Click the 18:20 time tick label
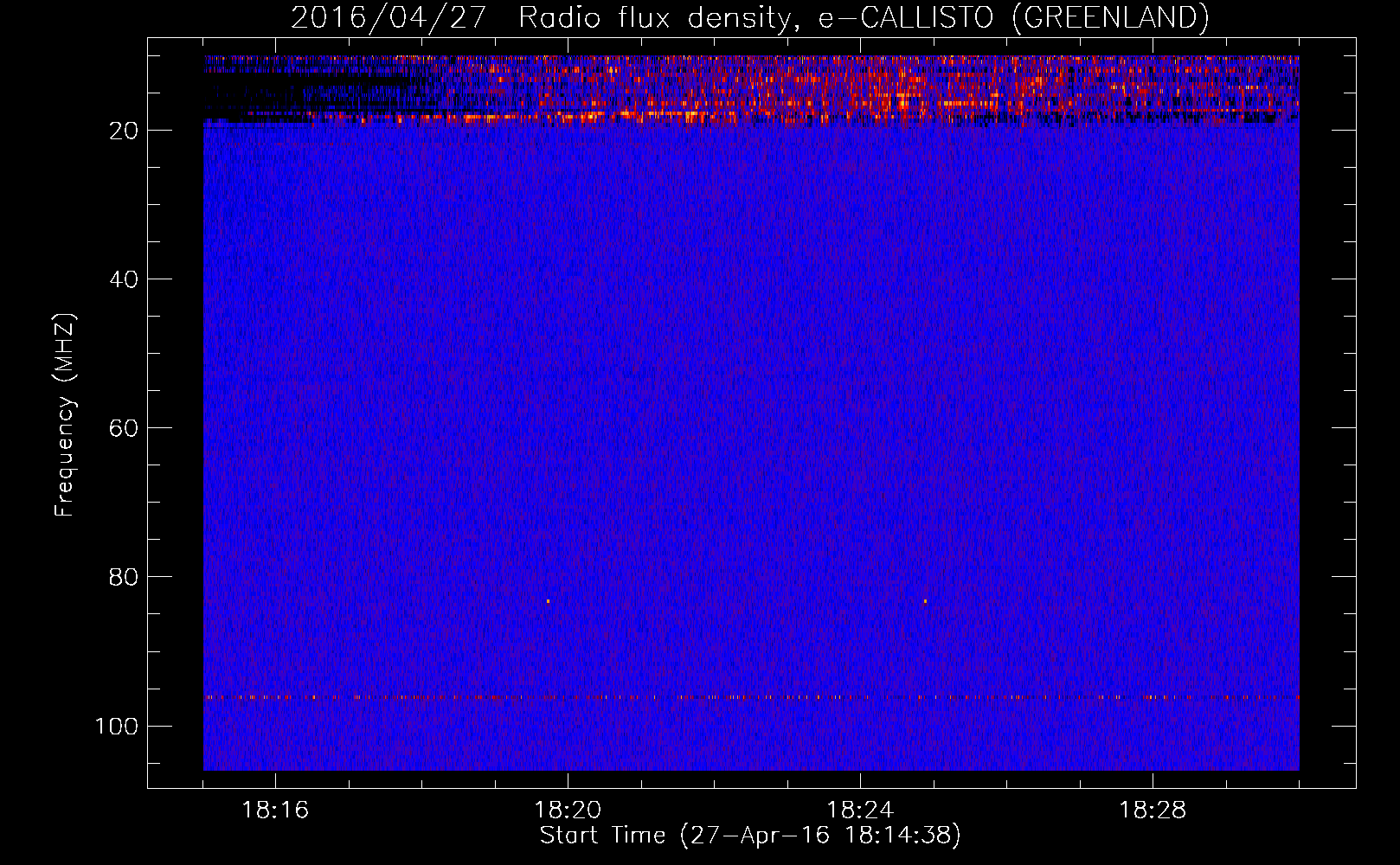Screen dimensions: 1400x865 point(568,811)
